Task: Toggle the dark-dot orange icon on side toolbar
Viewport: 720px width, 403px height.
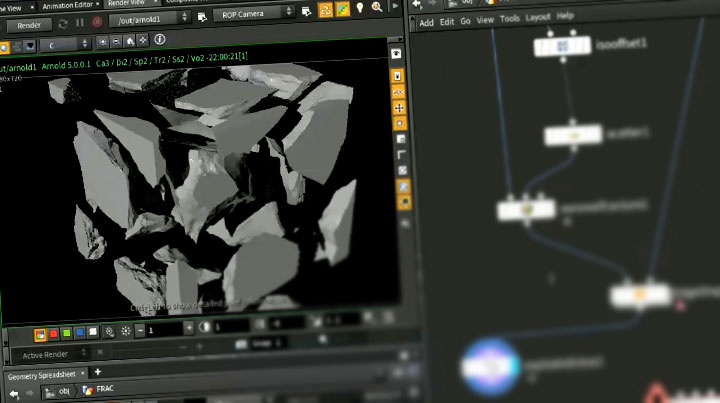Action: coord(405,202)
